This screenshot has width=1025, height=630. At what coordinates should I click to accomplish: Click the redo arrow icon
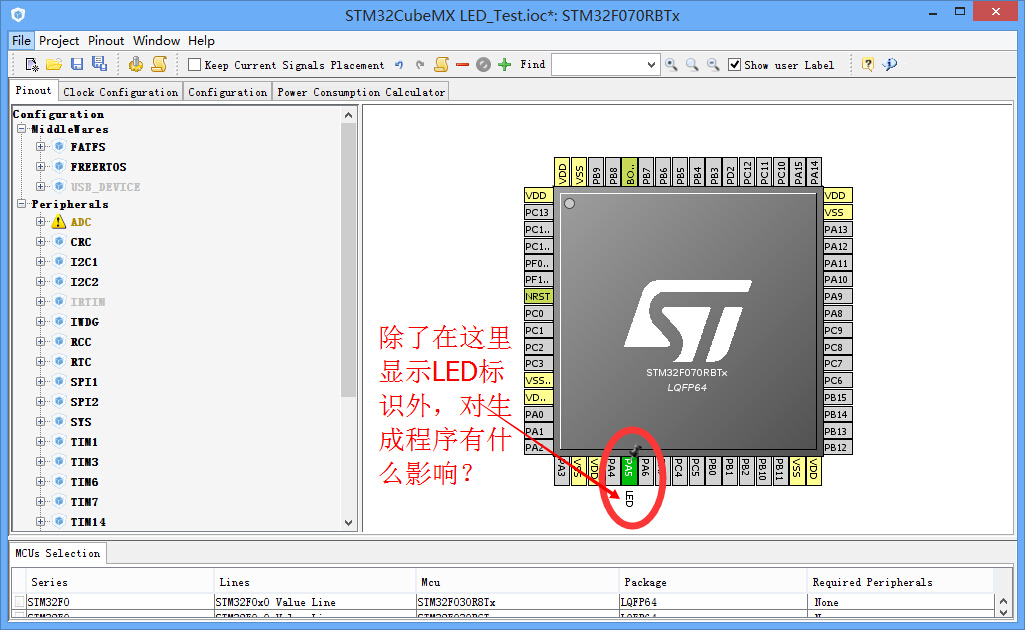[x=420, y=65]
